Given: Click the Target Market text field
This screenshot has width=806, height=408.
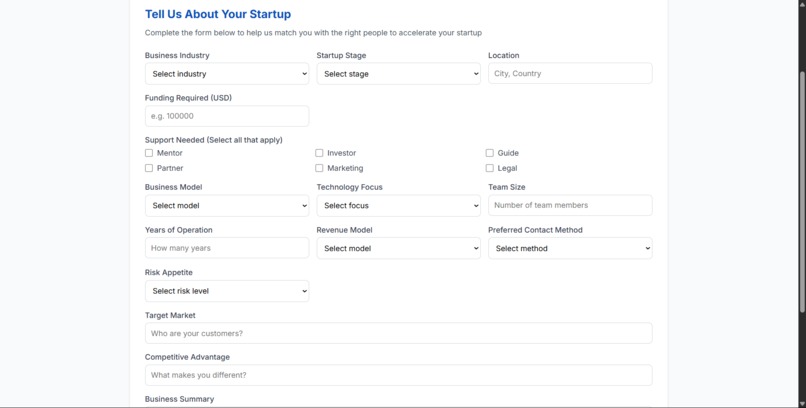Looking at the screenshot, I should (398, 333).
